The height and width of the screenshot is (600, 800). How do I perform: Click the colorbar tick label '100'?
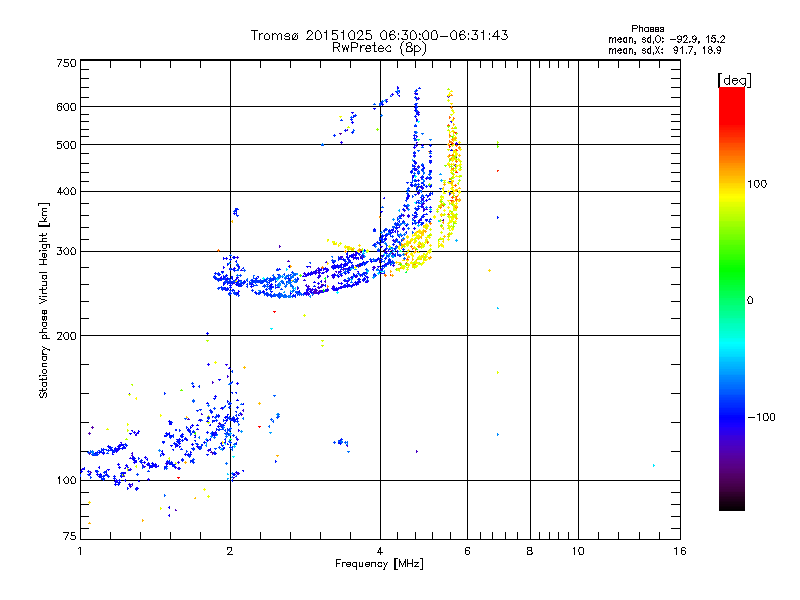(x=757, y=184)
